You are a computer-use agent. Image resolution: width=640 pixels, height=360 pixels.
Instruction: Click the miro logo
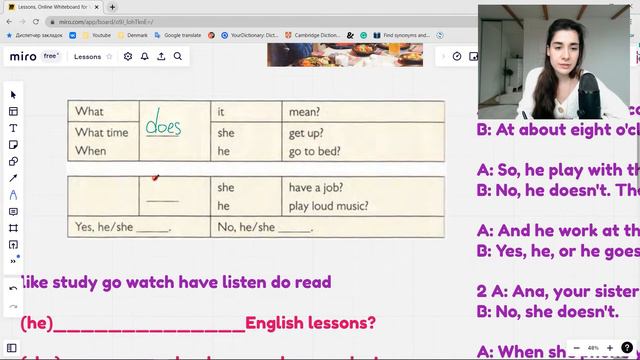click(x=23, y=56)
